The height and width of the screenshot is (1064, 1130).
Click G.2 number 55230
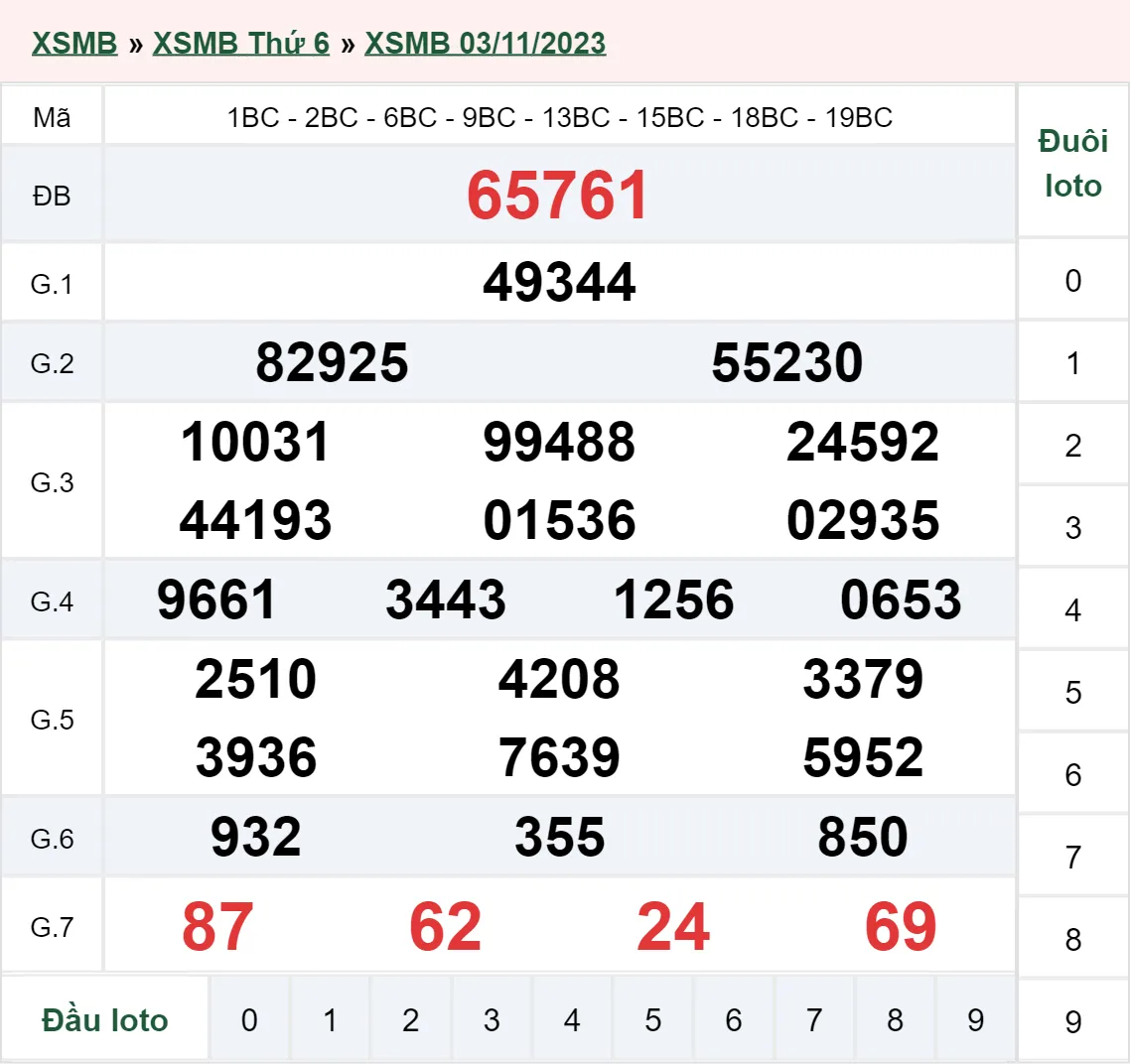pos(786,362)
